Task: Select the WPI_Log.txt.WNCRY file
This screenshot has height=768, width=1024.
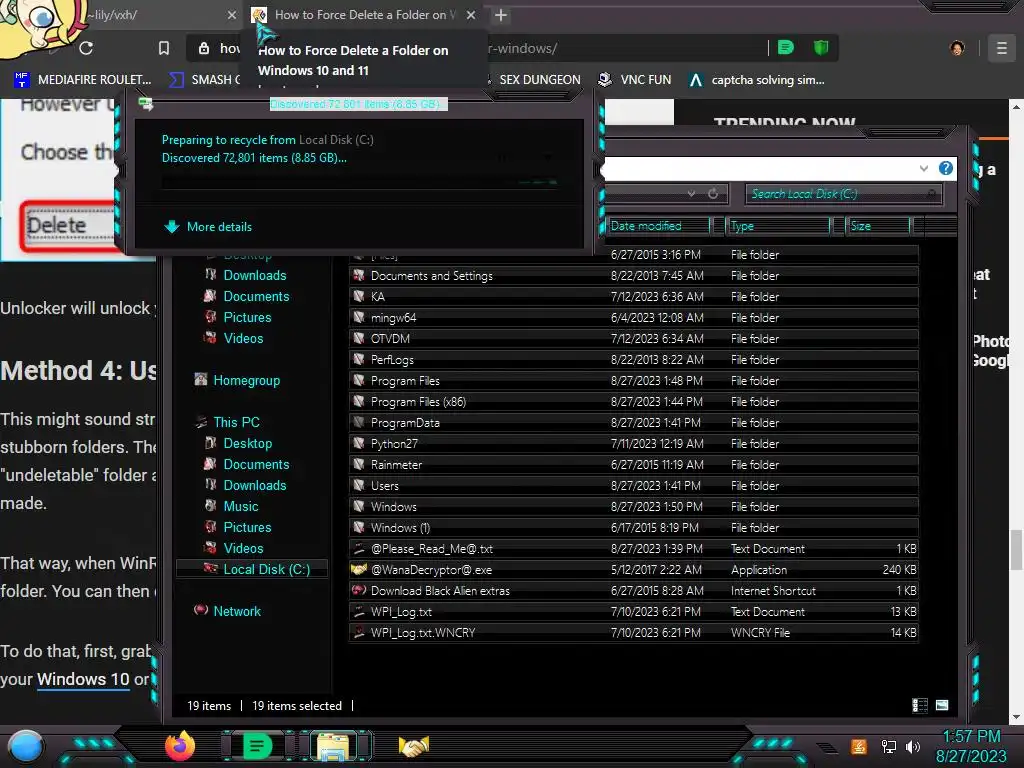Action: [633, 633]
